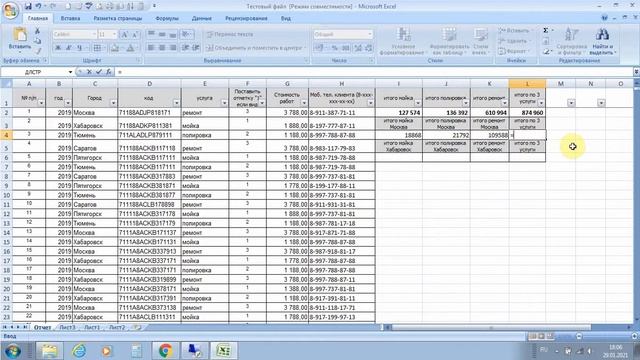Click the Windows Start button
640x360 pixels.
click(13, 350)
